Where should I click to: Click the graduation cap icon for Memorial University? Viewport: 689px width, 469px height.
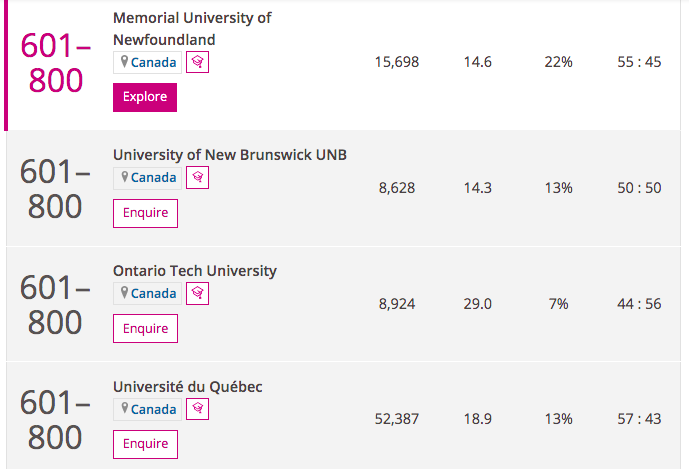pyautogui.click(x=197, y=62)
